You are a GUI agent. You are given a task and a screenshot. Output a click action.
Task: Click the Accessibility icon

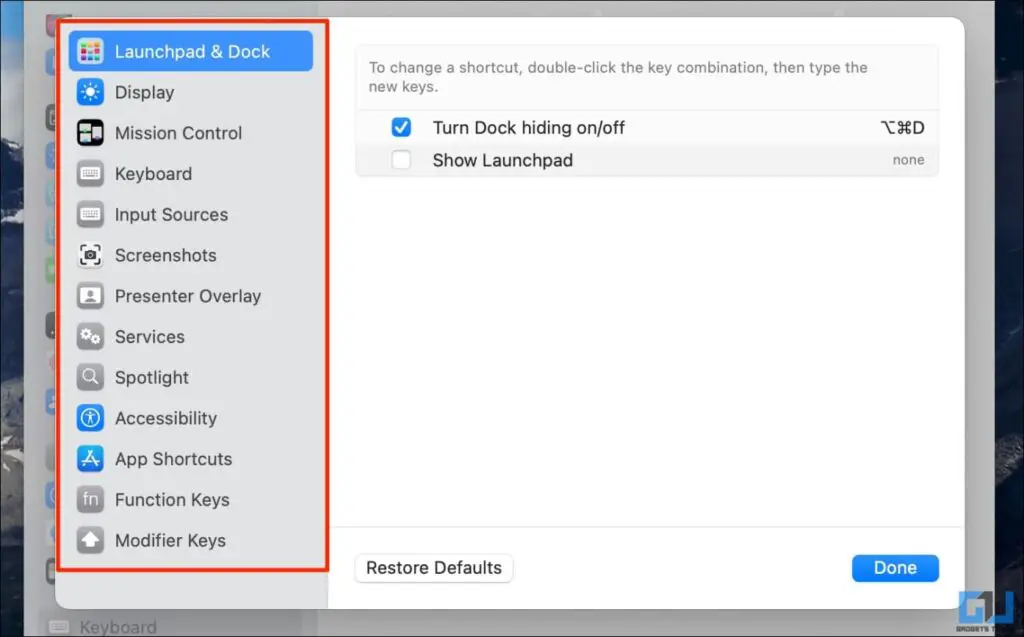pyautogui.click(x=91, y=418)
